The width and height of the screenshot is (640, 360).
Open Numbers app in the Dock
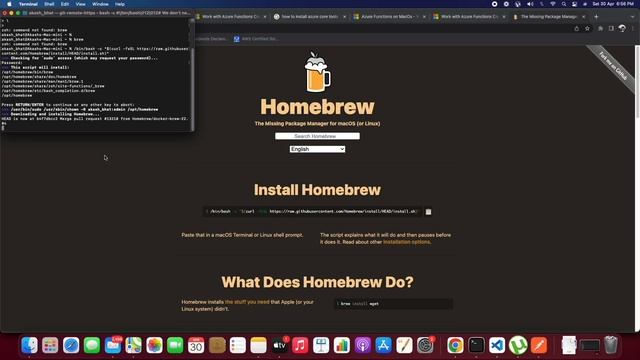(x=342, y=345)
